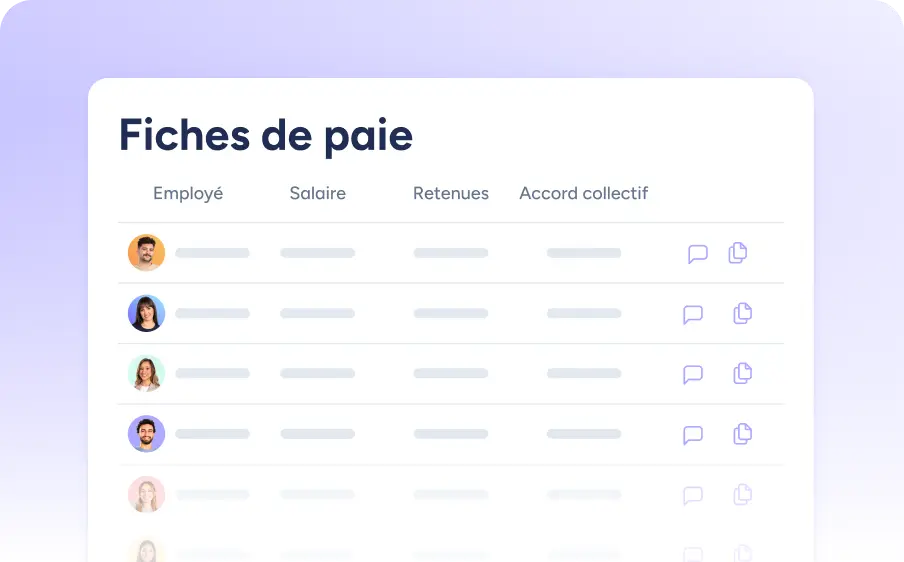This screenshot has height=562, width=904.
Task: Duplicate payslip for green-avatar employee row
Action: click(x=742, y=373)
